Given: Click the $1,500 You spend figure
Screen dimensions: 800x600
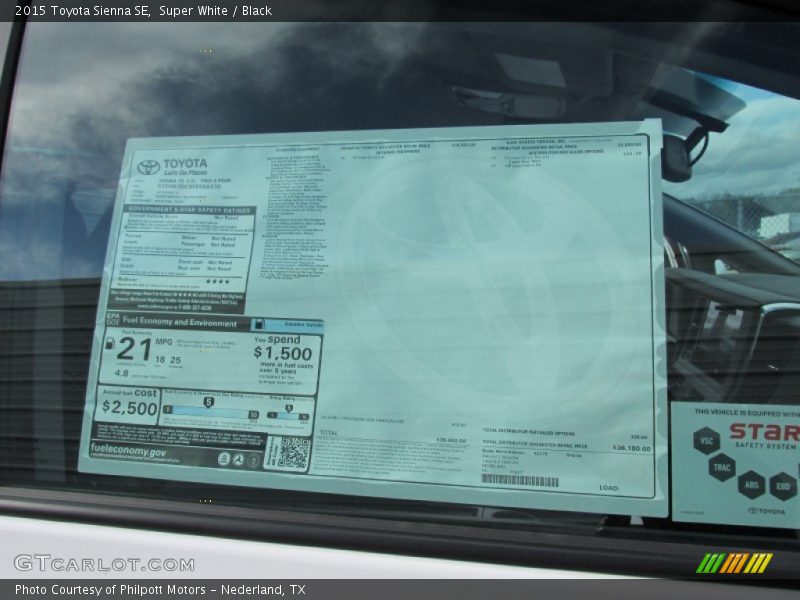Looking at the screenshot, I should tap(282, 353).
